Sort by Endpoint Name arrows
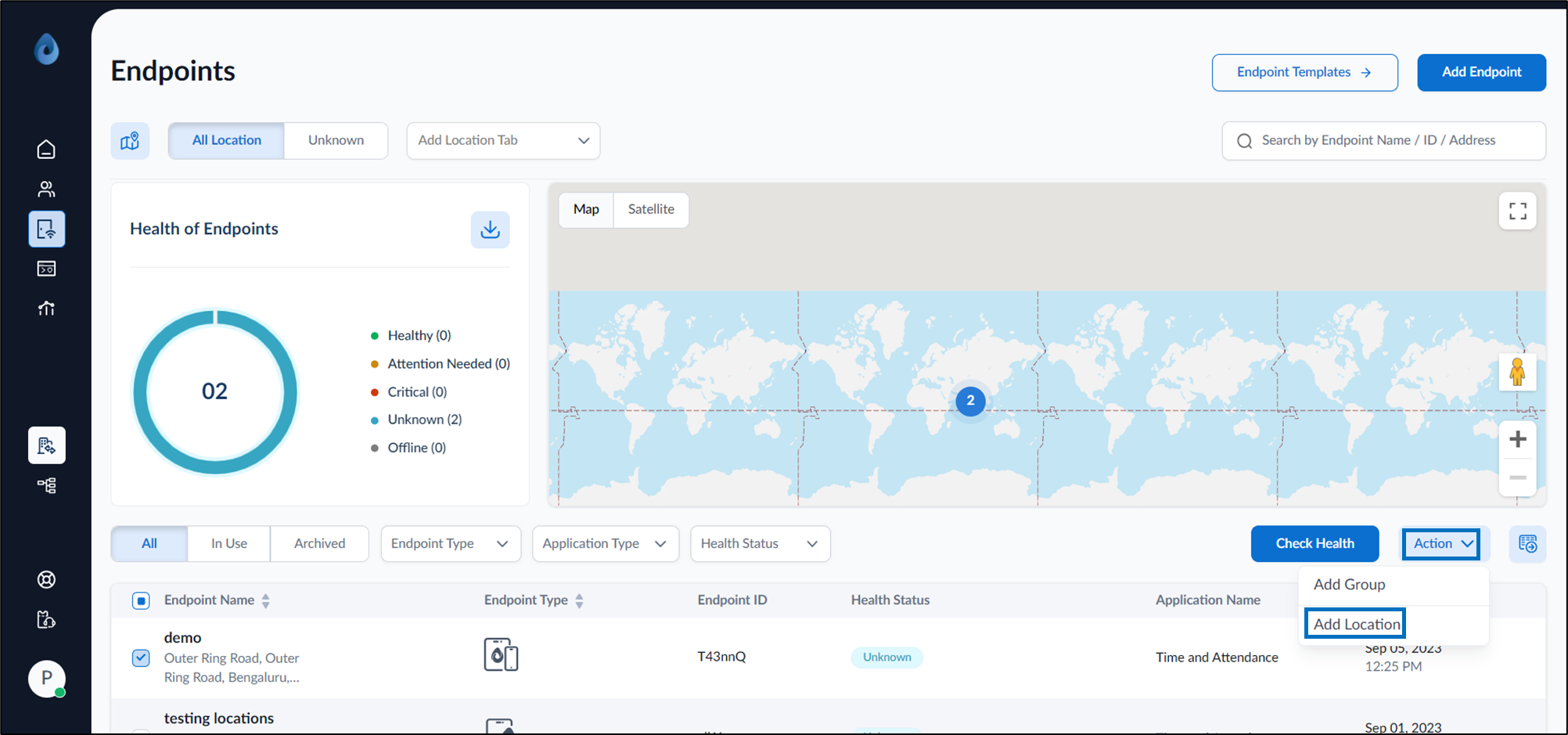 click(x=266, y=600)
